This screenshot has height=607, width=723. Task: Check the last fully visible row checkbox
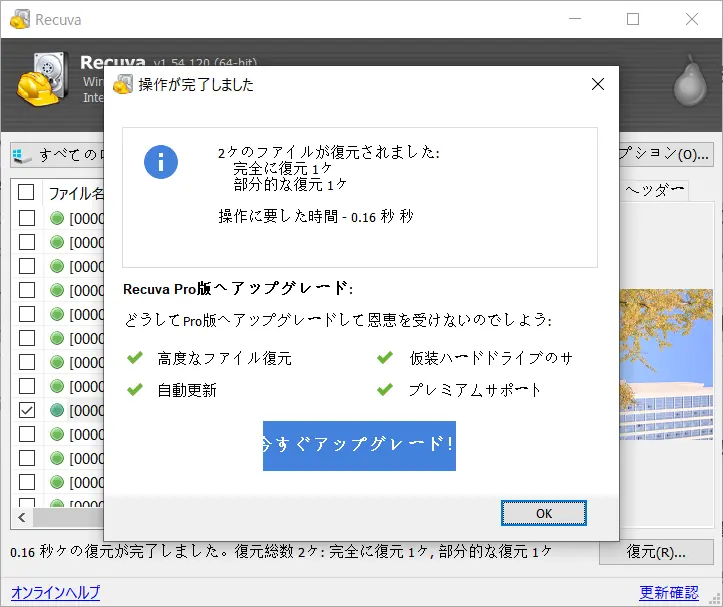pyautogui.click(x=27, y=482)
